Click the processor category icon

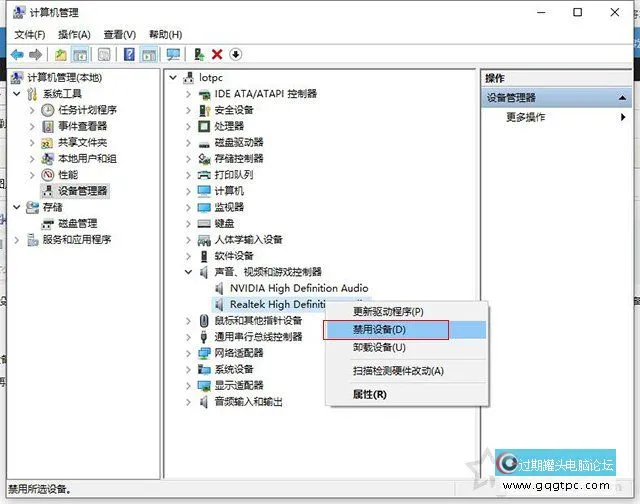coord(204,126)
